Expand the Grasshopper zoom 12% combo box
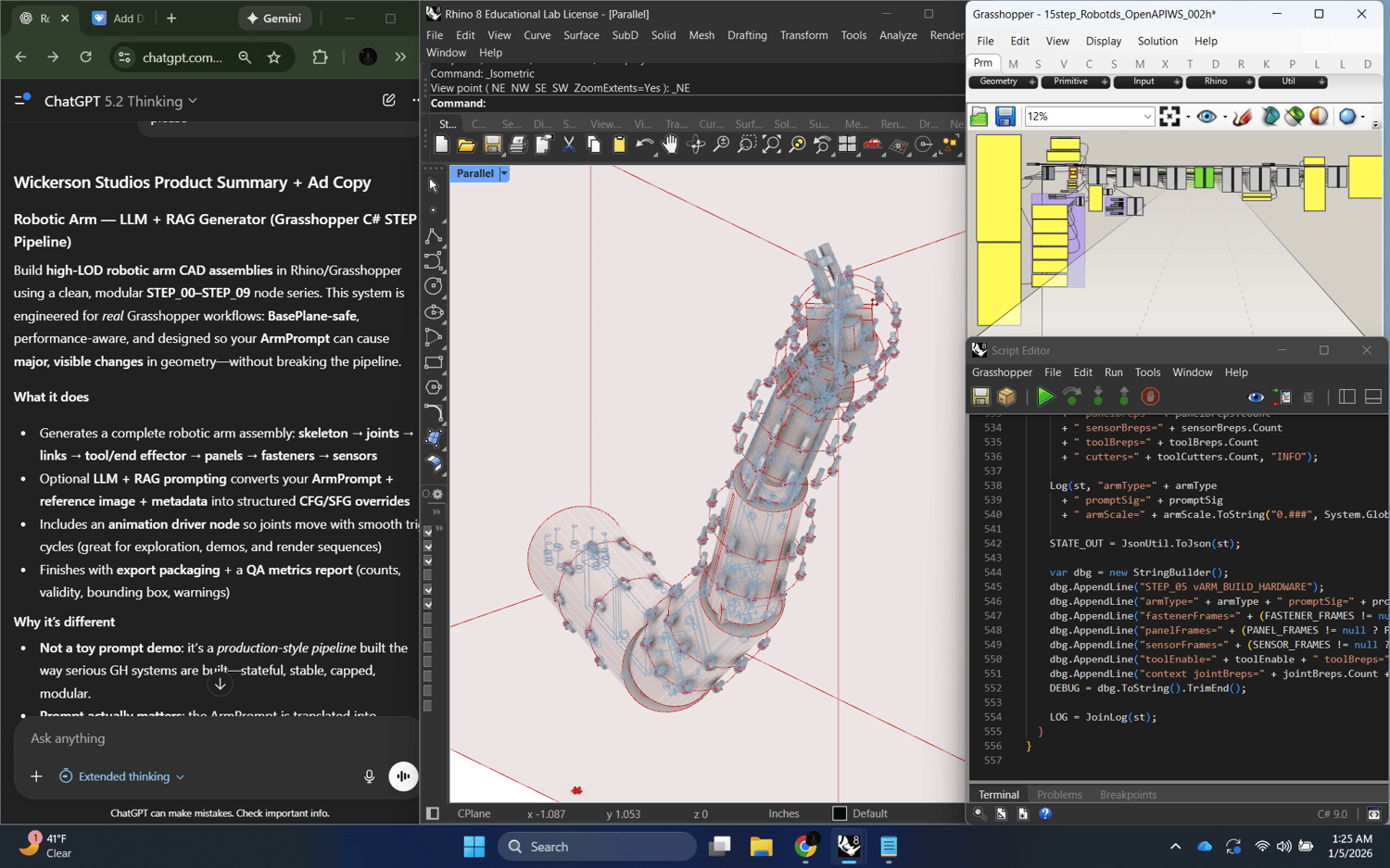1390x868 pixels. (1146, 117)
